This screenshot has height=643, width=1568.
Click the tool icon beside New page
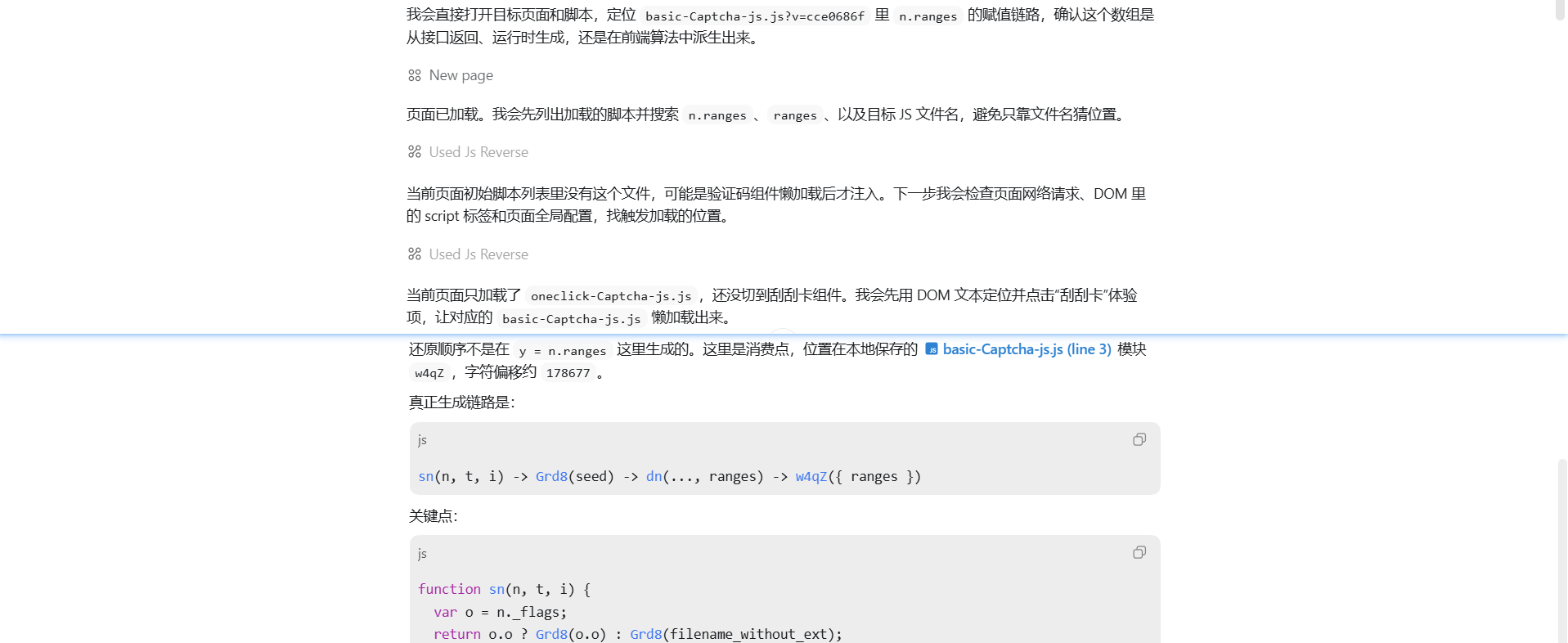[x=415, y=75]
